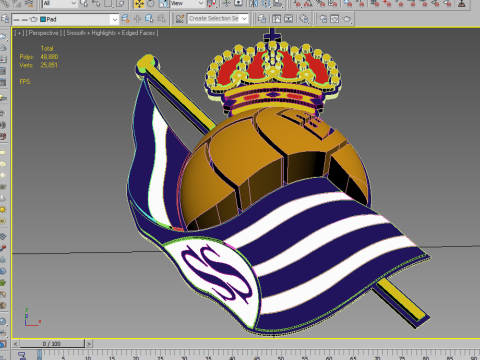Image resolution: width=480 pixels, height=360 pixels.
Task: Click the Select Object arrow tool
Action: tap(84, 4)
